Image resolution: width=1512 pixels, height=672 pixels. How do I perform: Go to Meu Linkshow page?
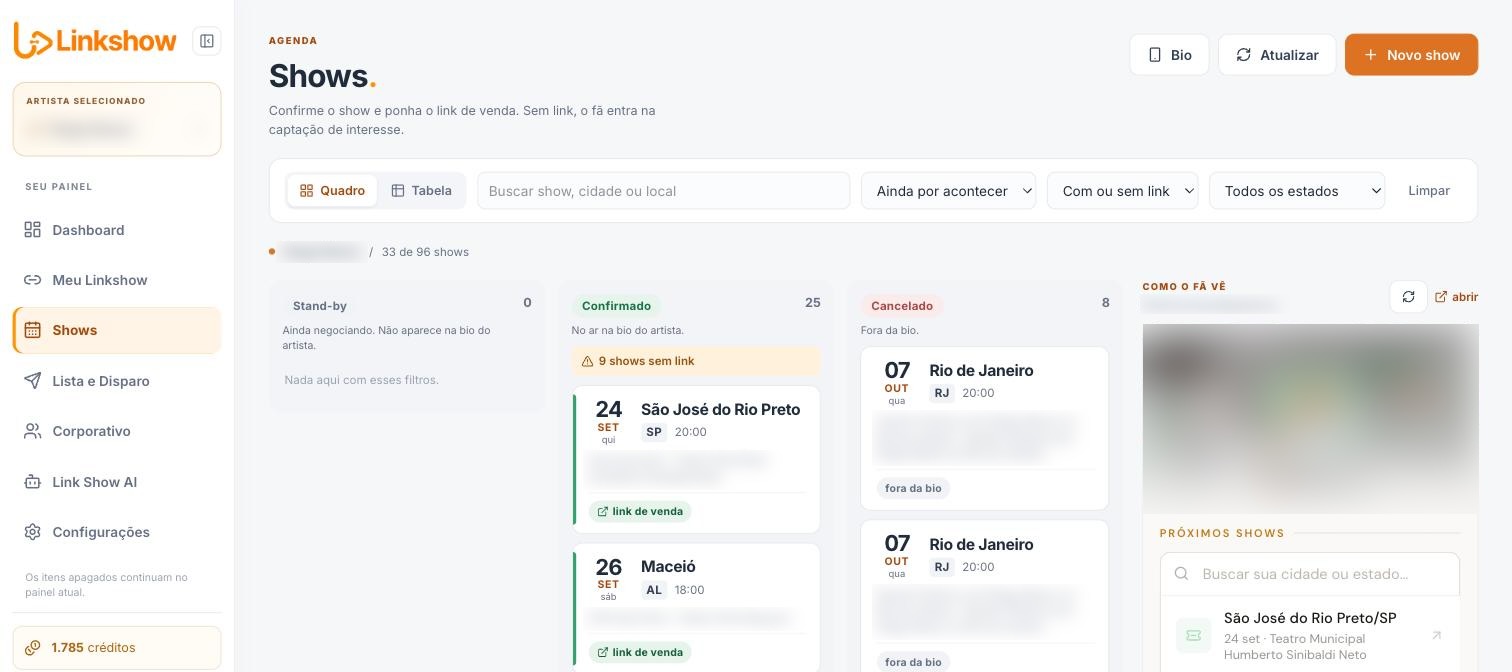(x=117, y=280)
